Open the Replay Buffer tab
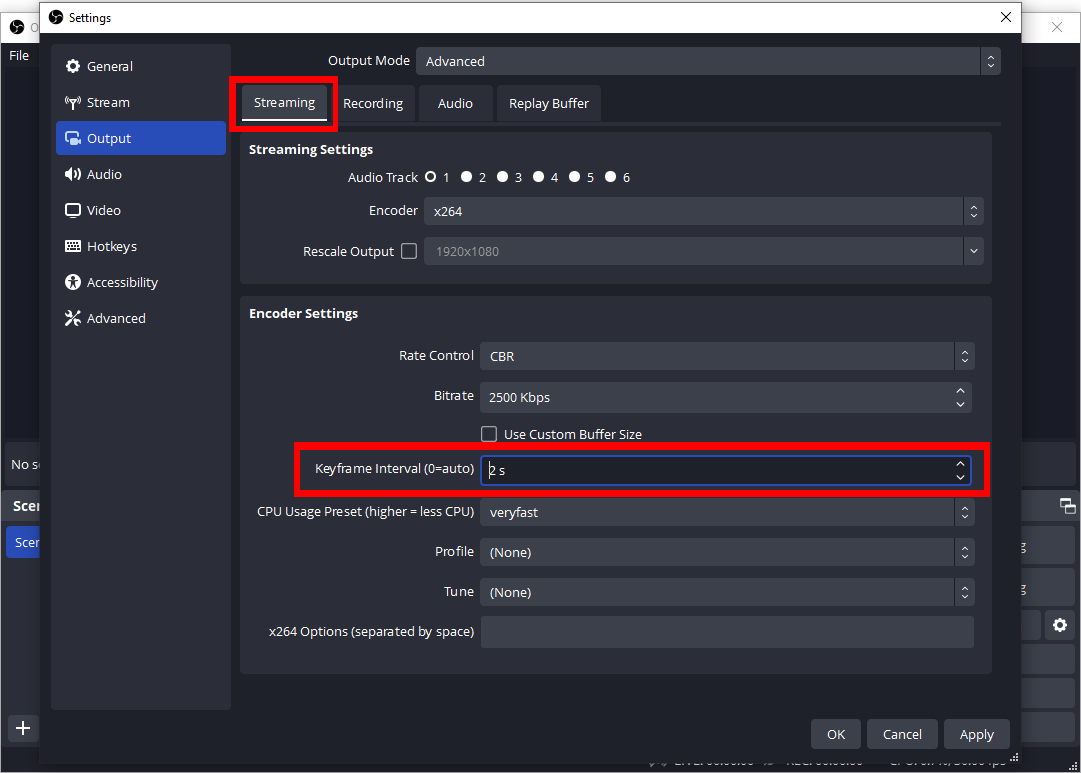 click(548, 103)
